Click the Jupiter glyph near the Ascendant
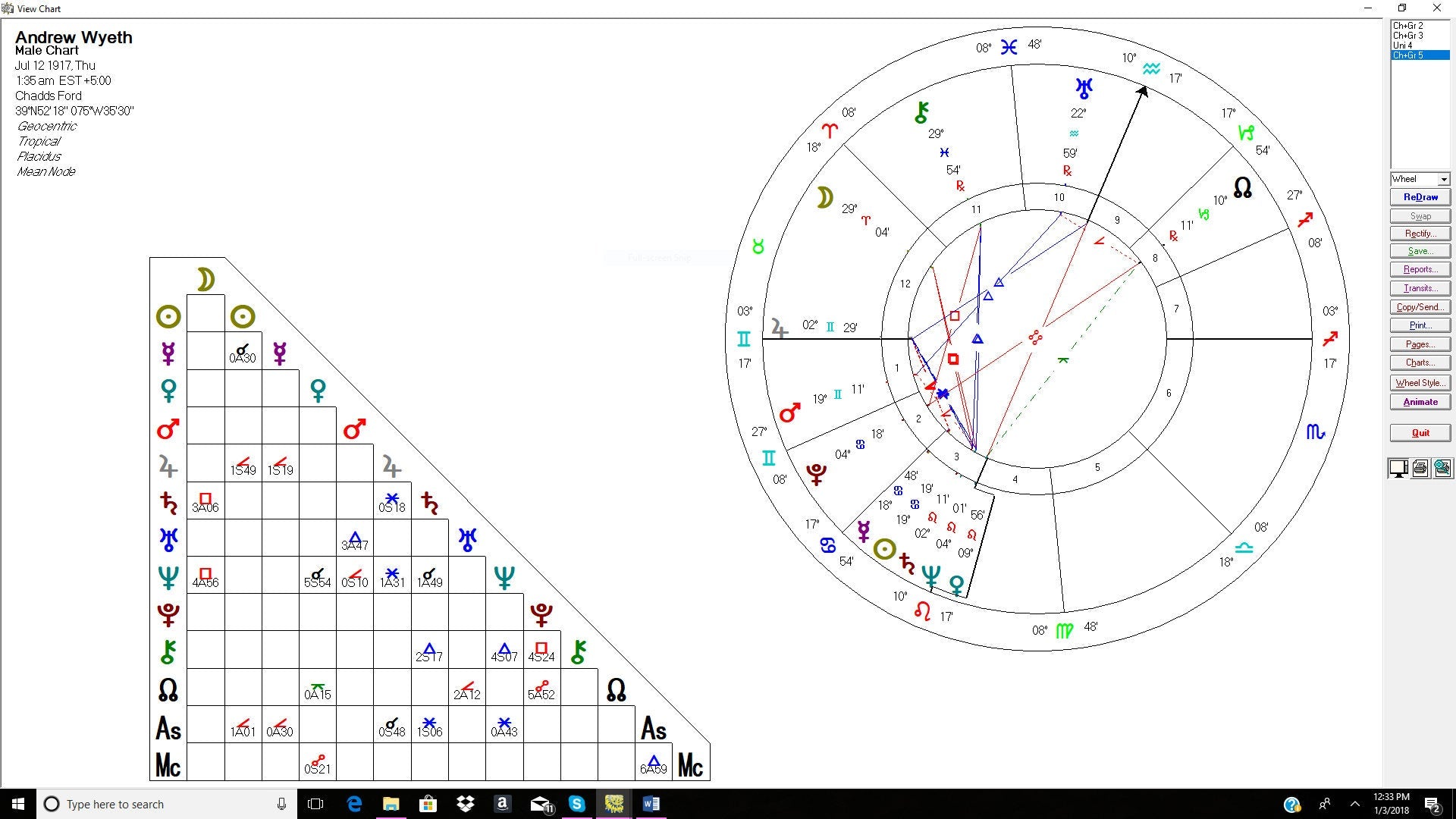 779,328
